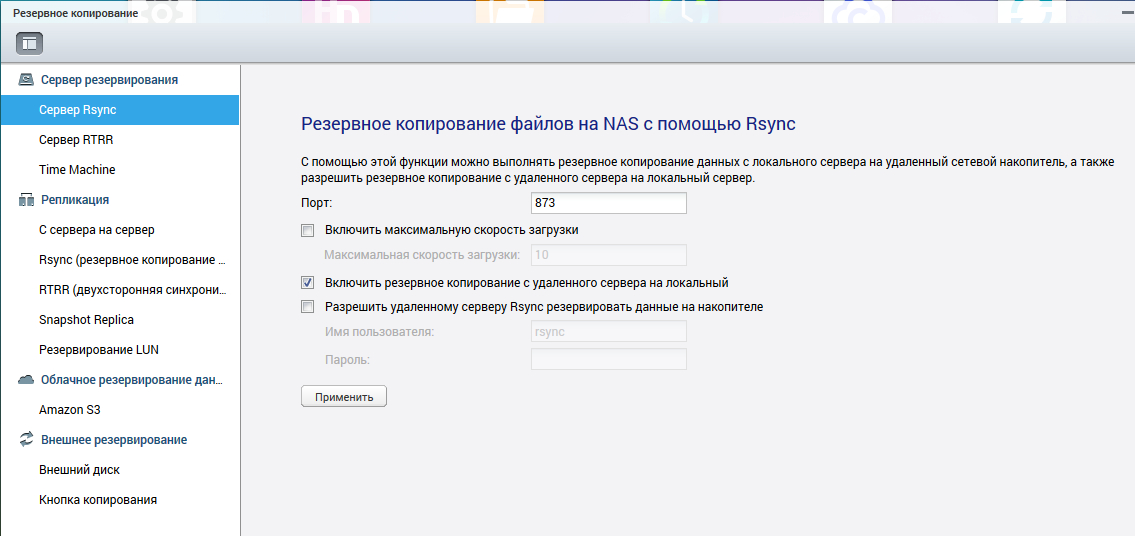Enable the Включить максимальную скорость загрузки checkbox
This screenshot has width=1135, height=536.
pyautogui.click(x=308, y=230)
